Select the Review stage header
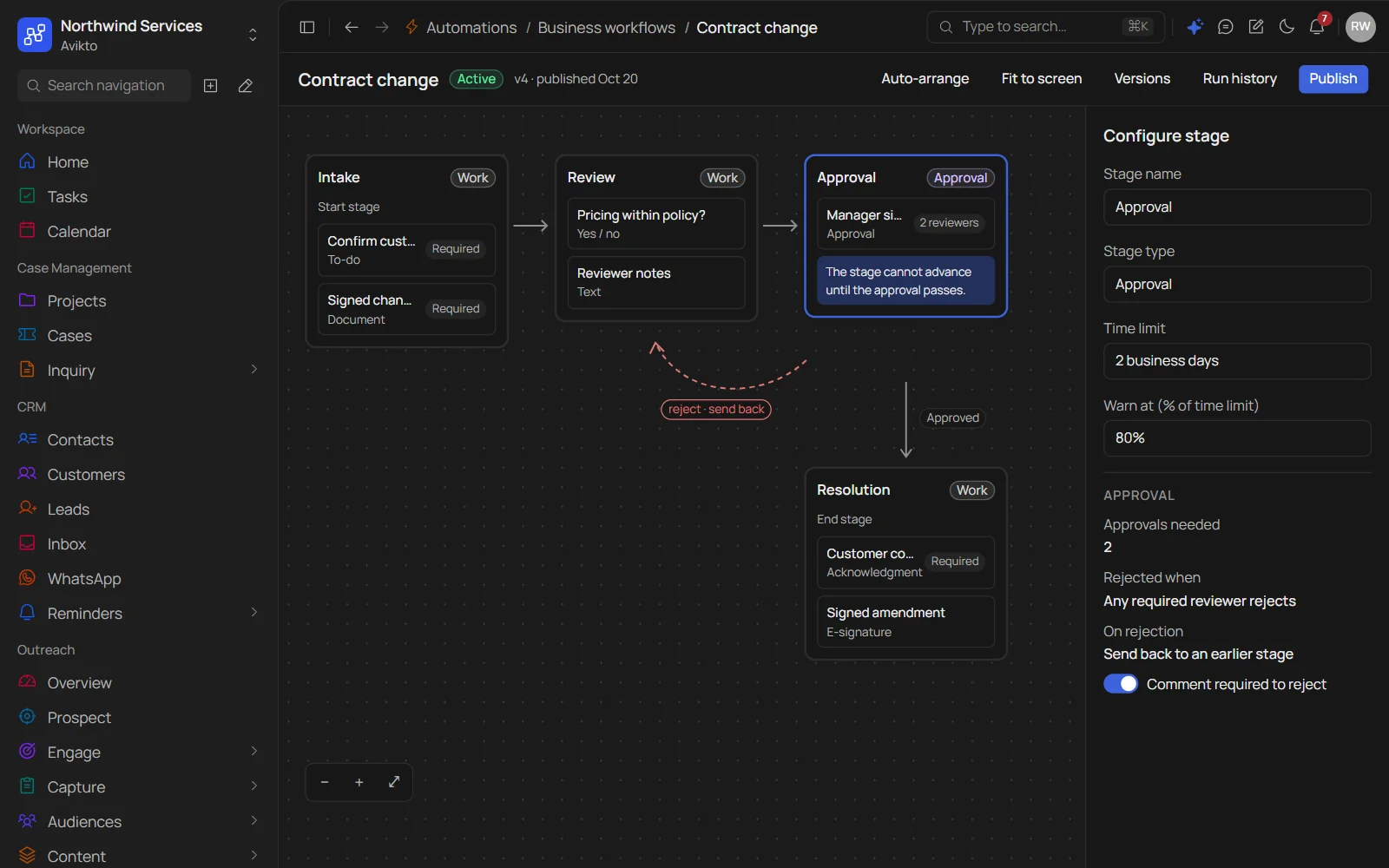The height and width of the screenshot is (868, 1389). pos(656,177)
